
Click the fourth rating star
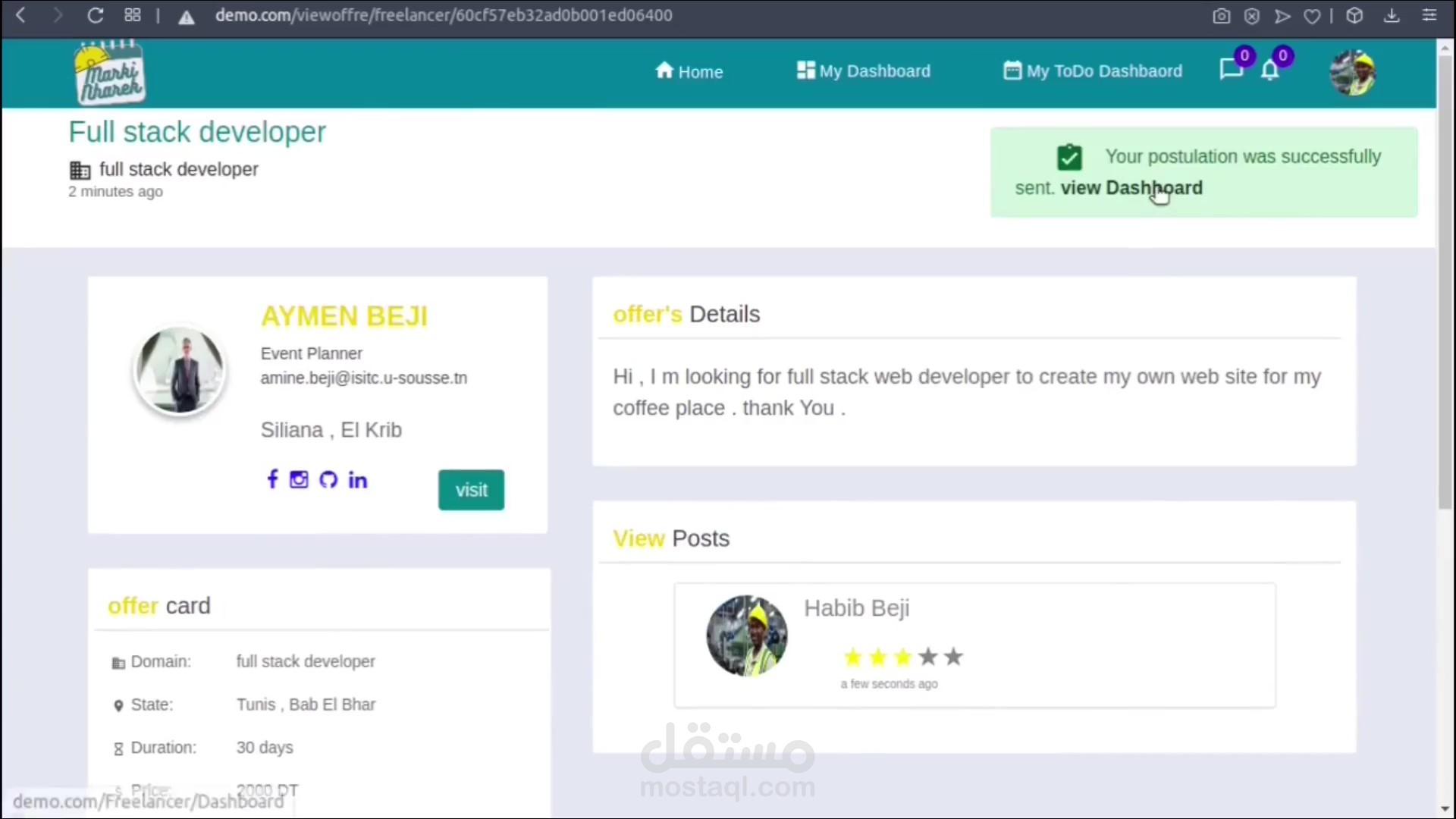(927, 657)
